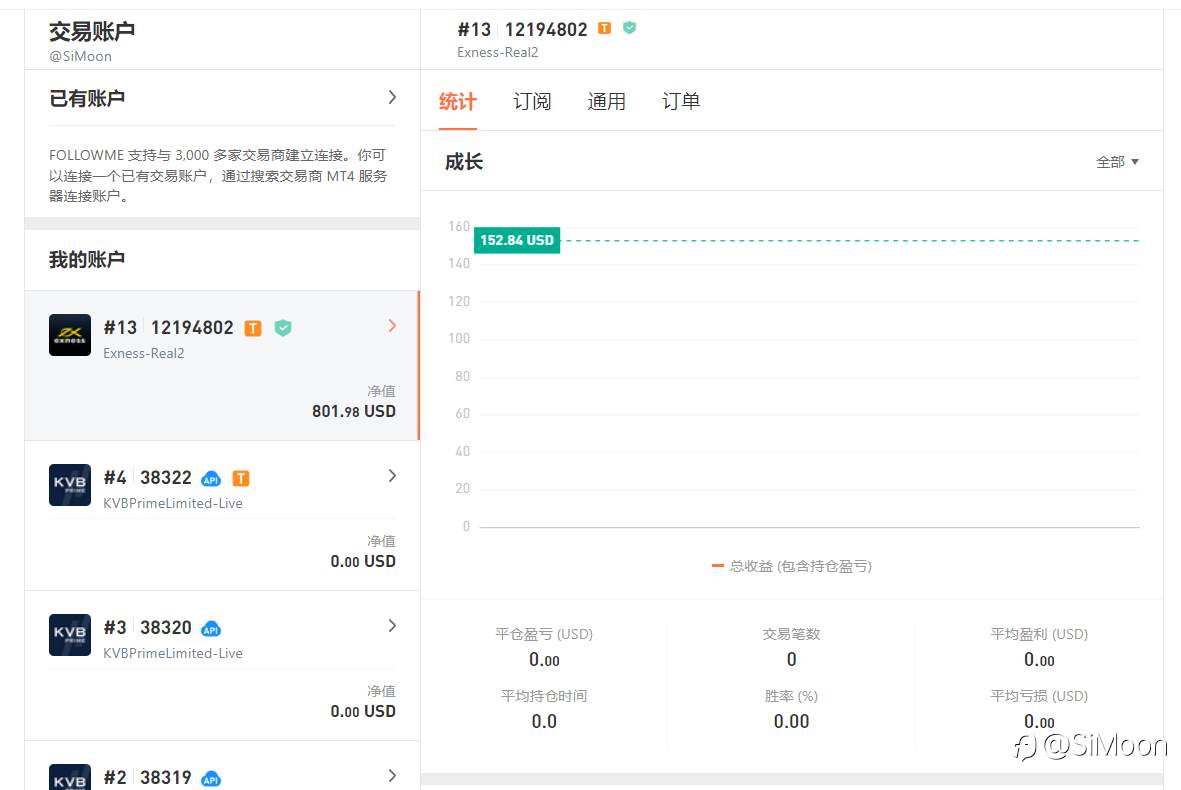
Task: Click orange T badge in header beside 12194802
Action: coord(604,29)
